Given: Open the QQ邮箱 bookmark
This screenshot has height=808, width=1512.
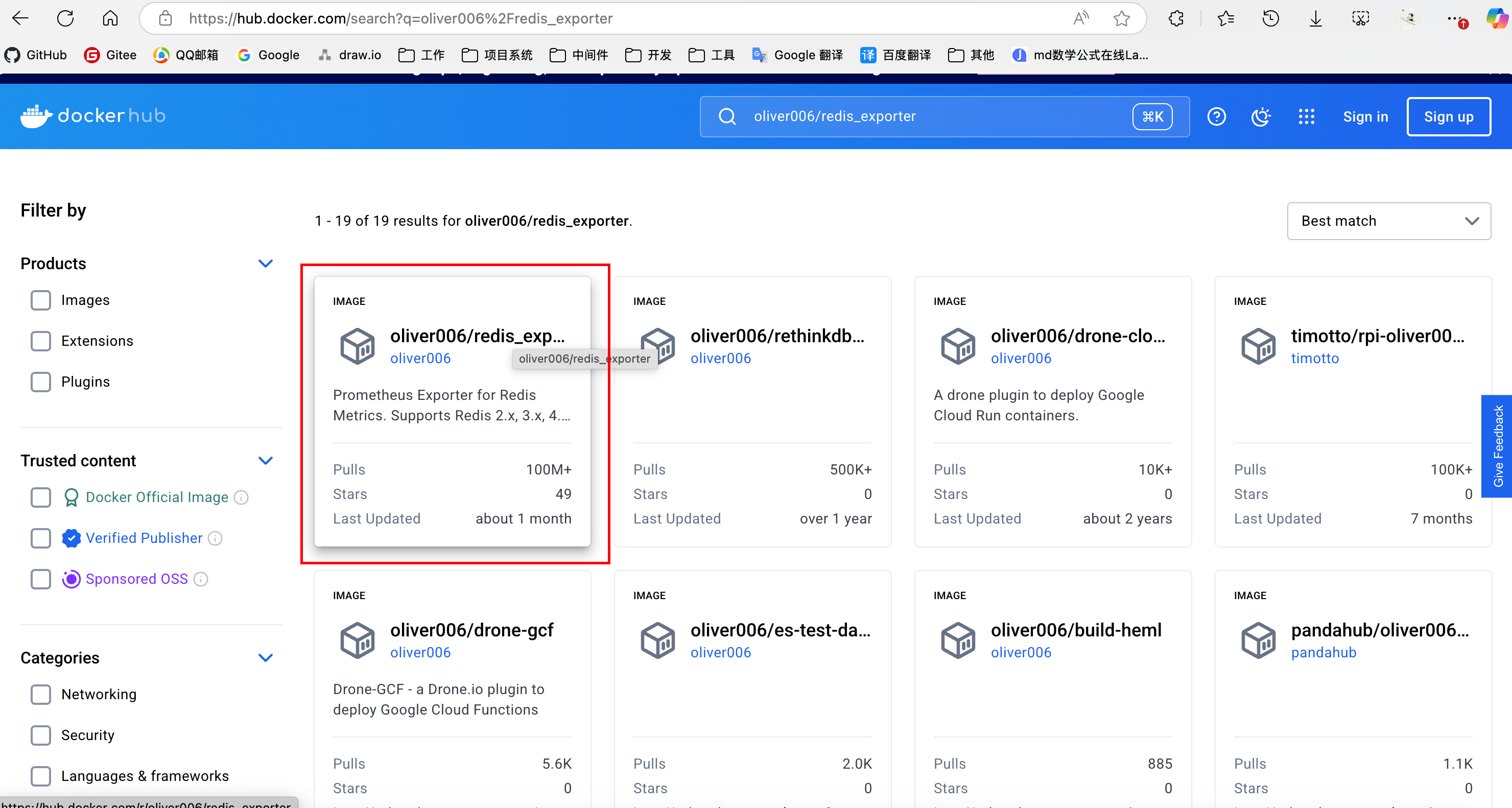Looking at the screenshot, I should click(x=186, y=55).
